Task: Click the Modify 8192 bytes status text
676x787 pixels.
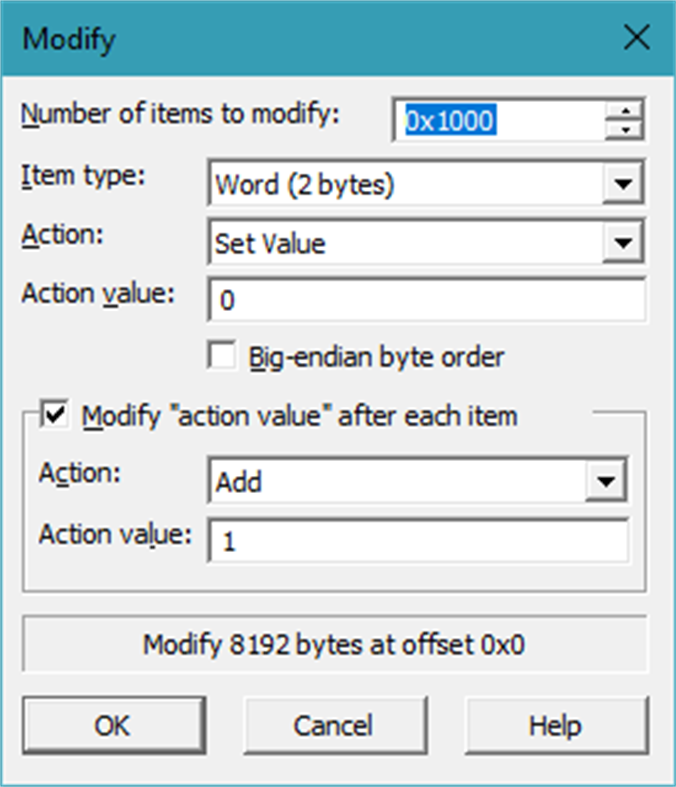Action: 334,644
